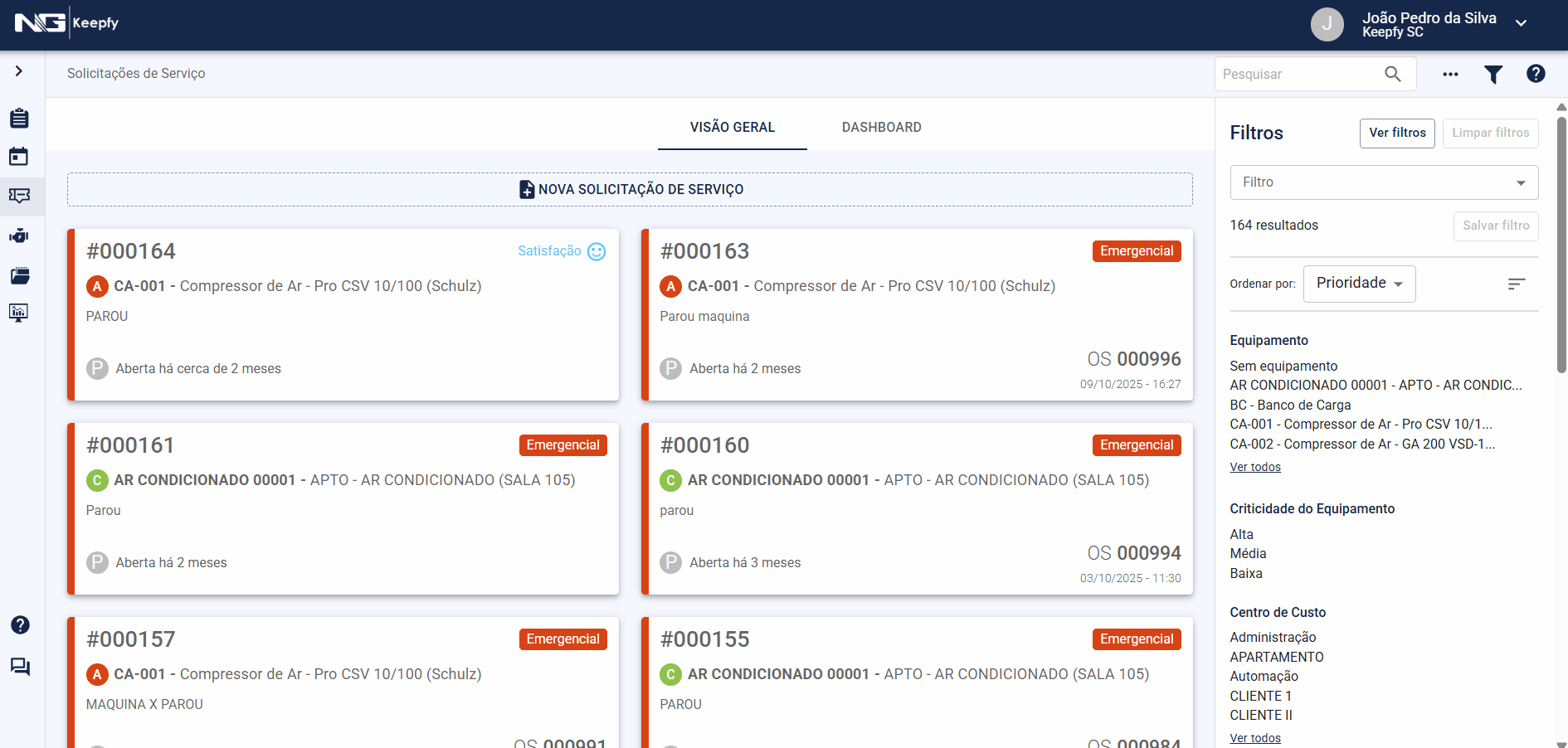Open the three-dot more options menu

tap(1449, 75)
